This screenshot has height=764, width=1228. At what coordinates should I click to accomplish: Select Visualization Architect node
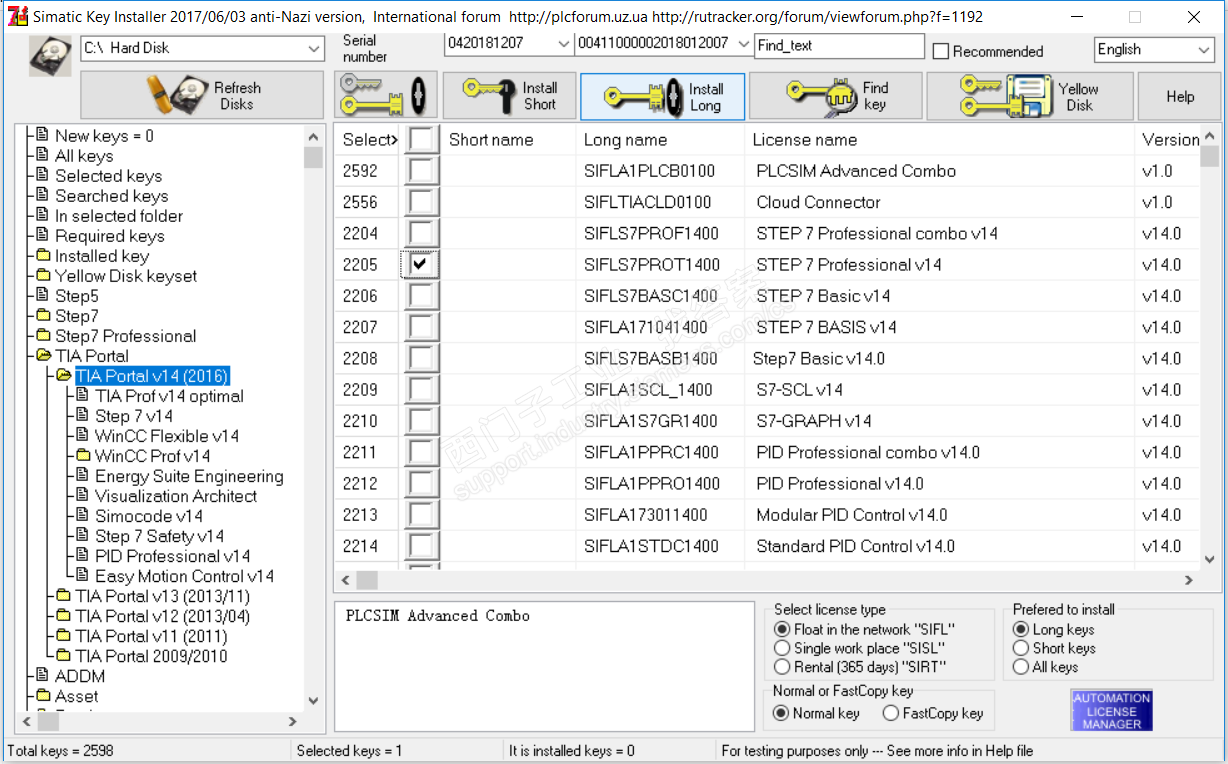[x=176, y=496]
